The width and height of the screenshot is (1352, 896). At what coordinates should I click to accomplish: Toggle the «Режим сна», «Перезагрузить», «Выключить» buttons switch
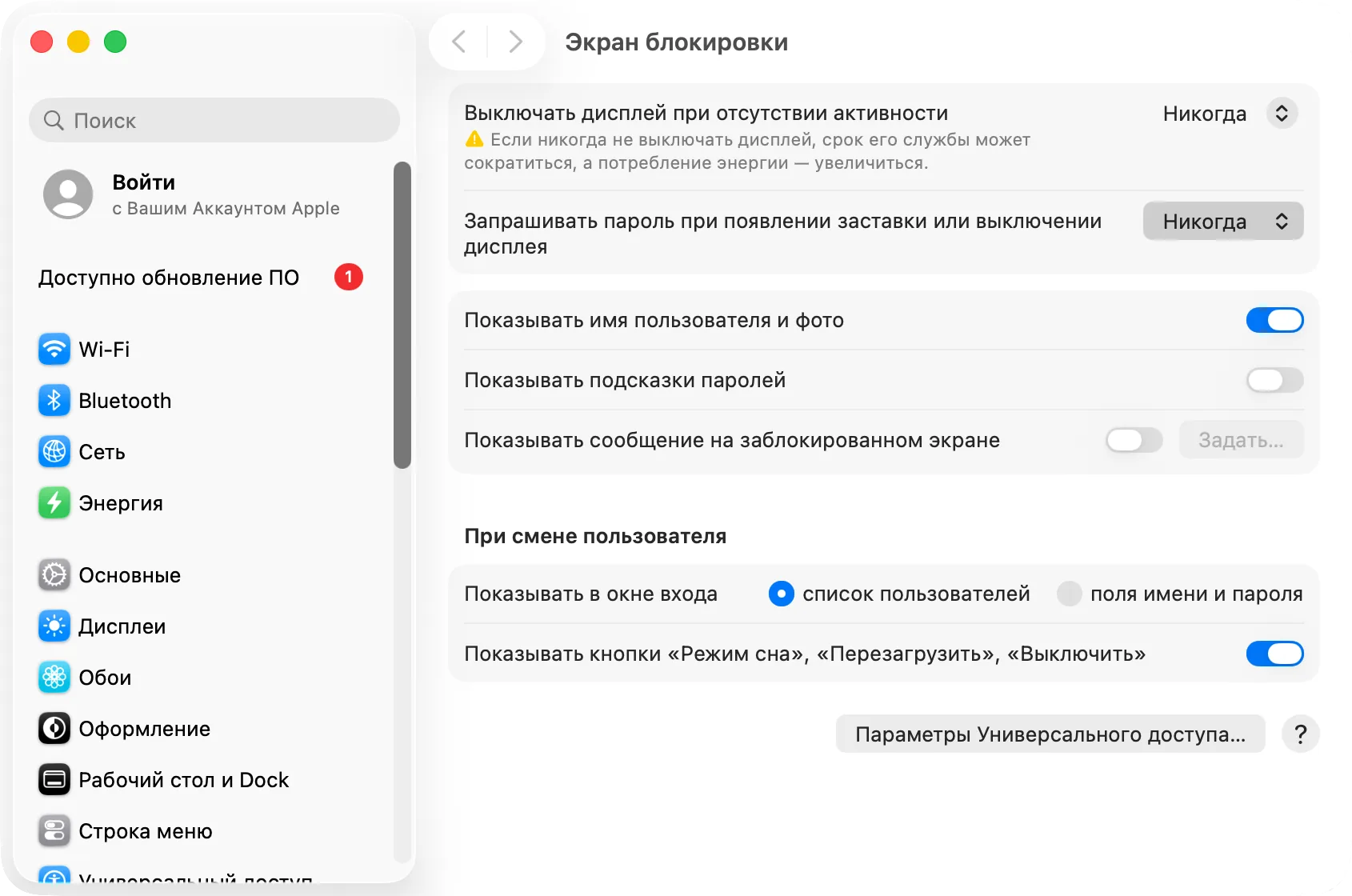tap(1274, 654)
